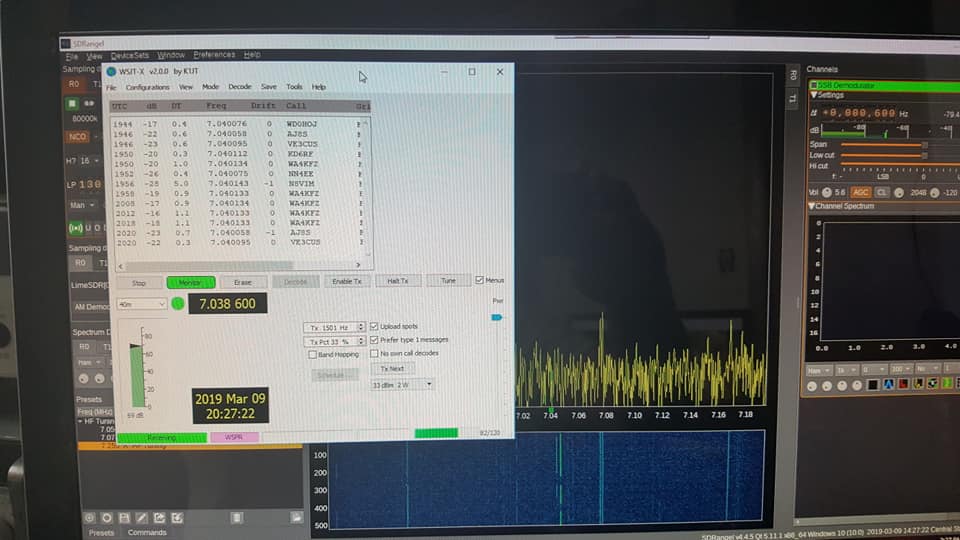
Task: Click the export preset icon
Action: pos(159,518)
